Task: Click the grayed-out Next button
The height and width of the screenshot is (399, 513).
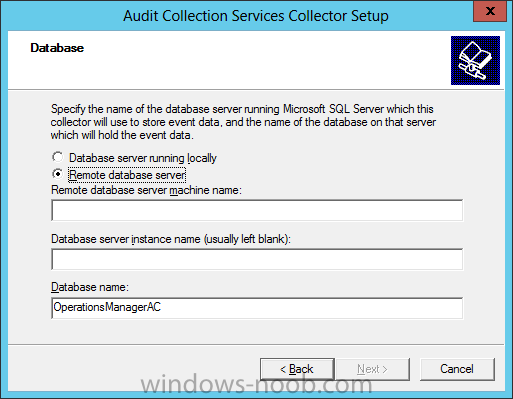Action: coord(373,369)
